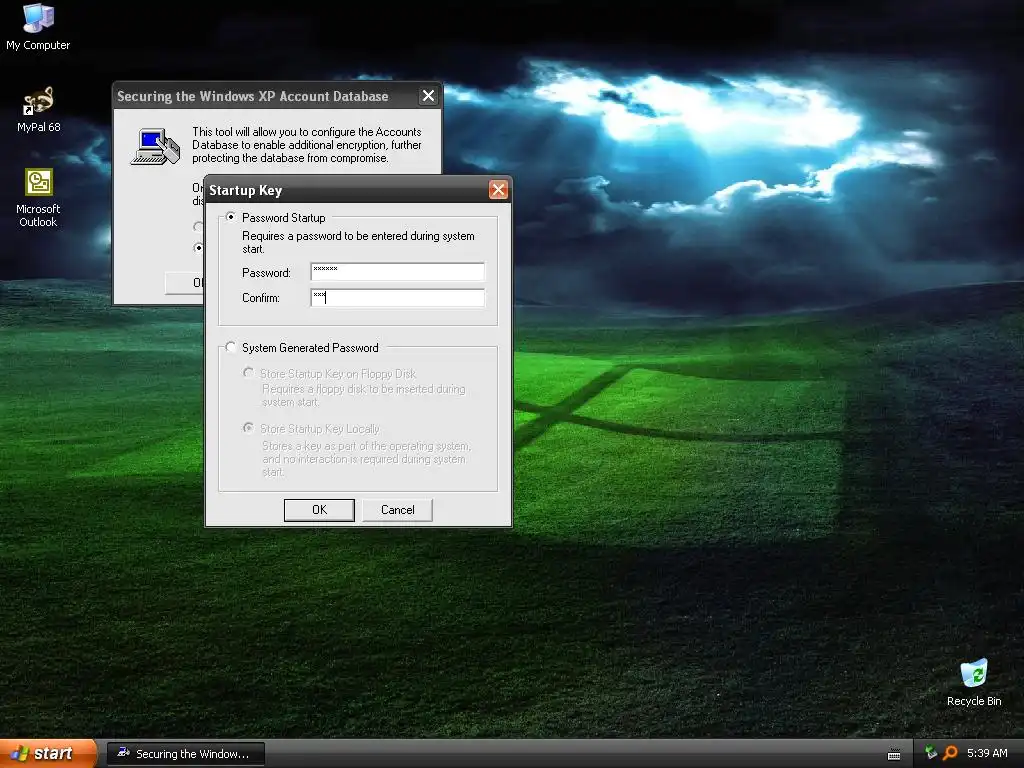Open My Computer desktop icon
This screenshot has width=1024, height=768.
coord(38,26)
